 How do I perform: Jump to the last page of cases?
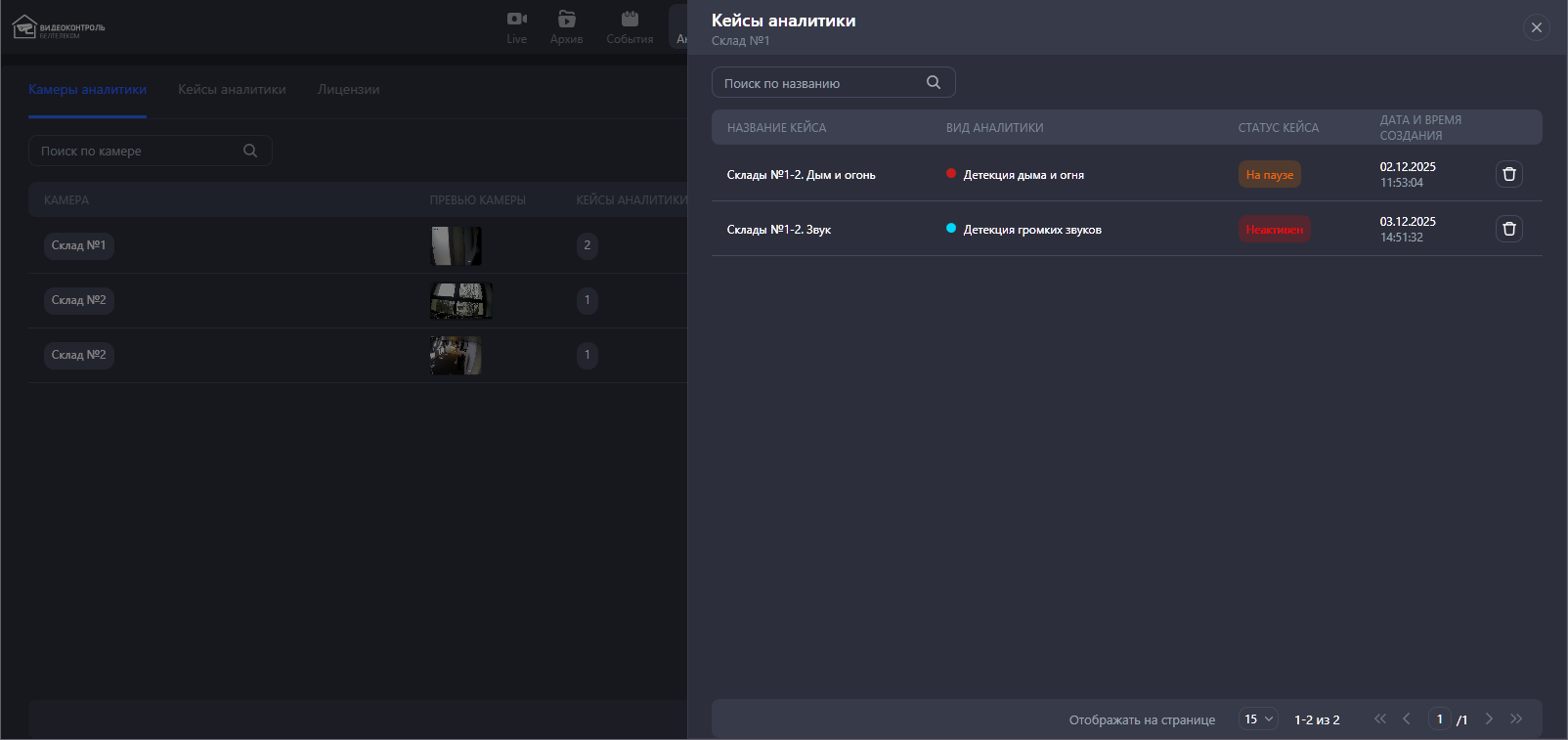point(1516,719)
